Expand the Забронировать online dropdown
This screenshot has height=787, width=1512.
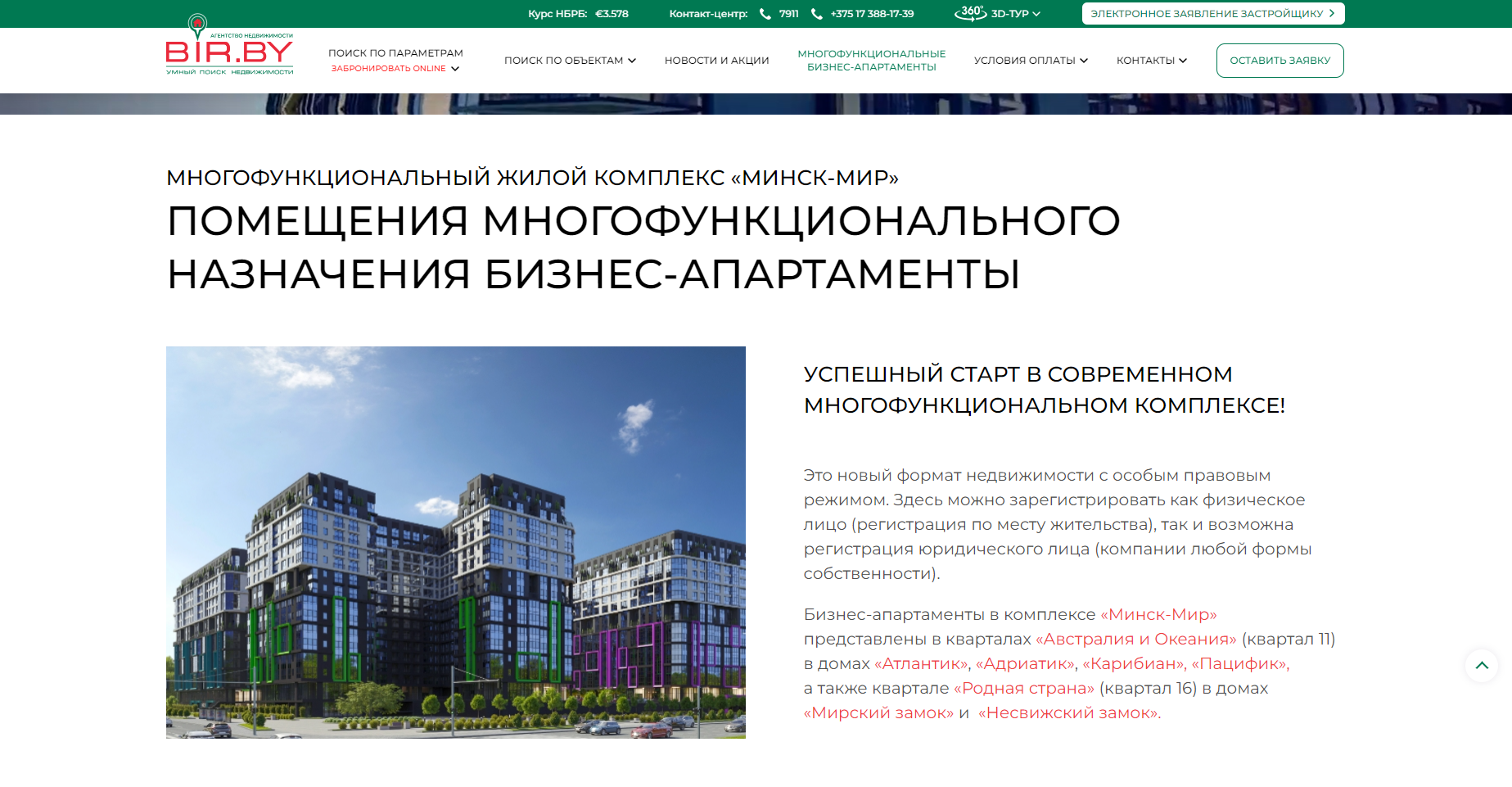(455, 69)
